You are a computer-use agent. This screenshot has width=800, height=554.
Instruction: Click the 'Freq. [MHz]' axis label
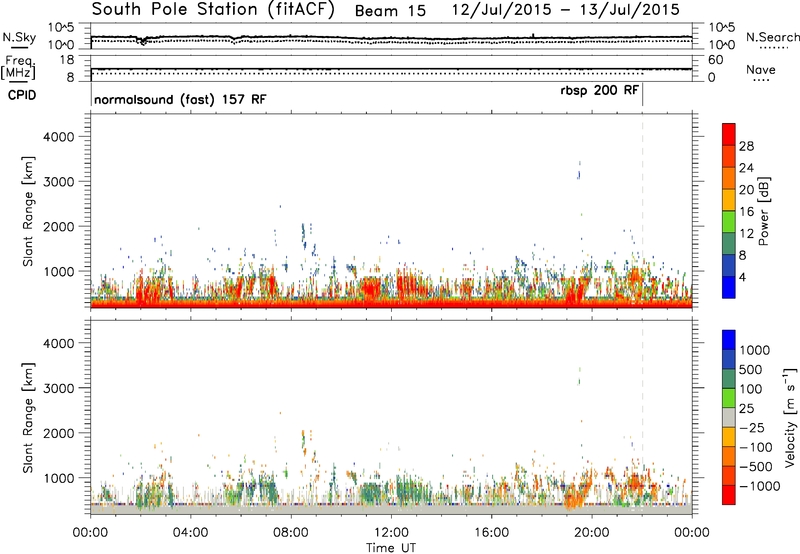tap(19, 68)
